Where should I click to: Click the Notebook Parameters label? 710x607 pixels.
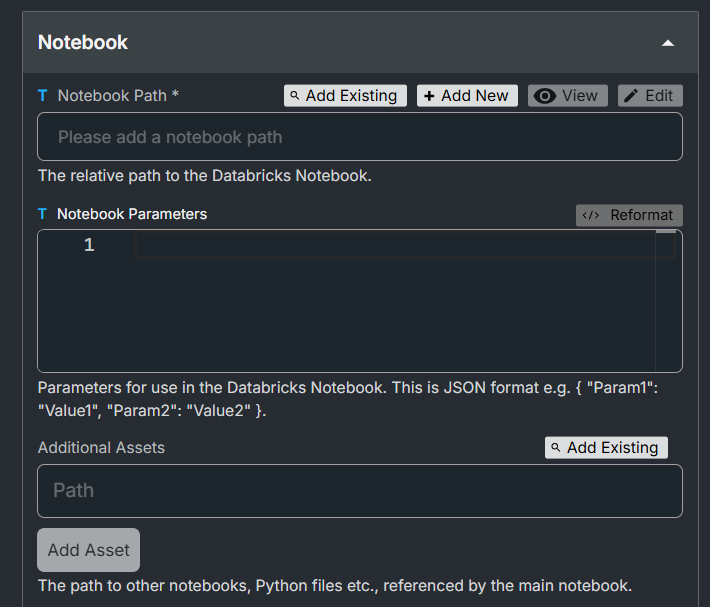[132, 214]
